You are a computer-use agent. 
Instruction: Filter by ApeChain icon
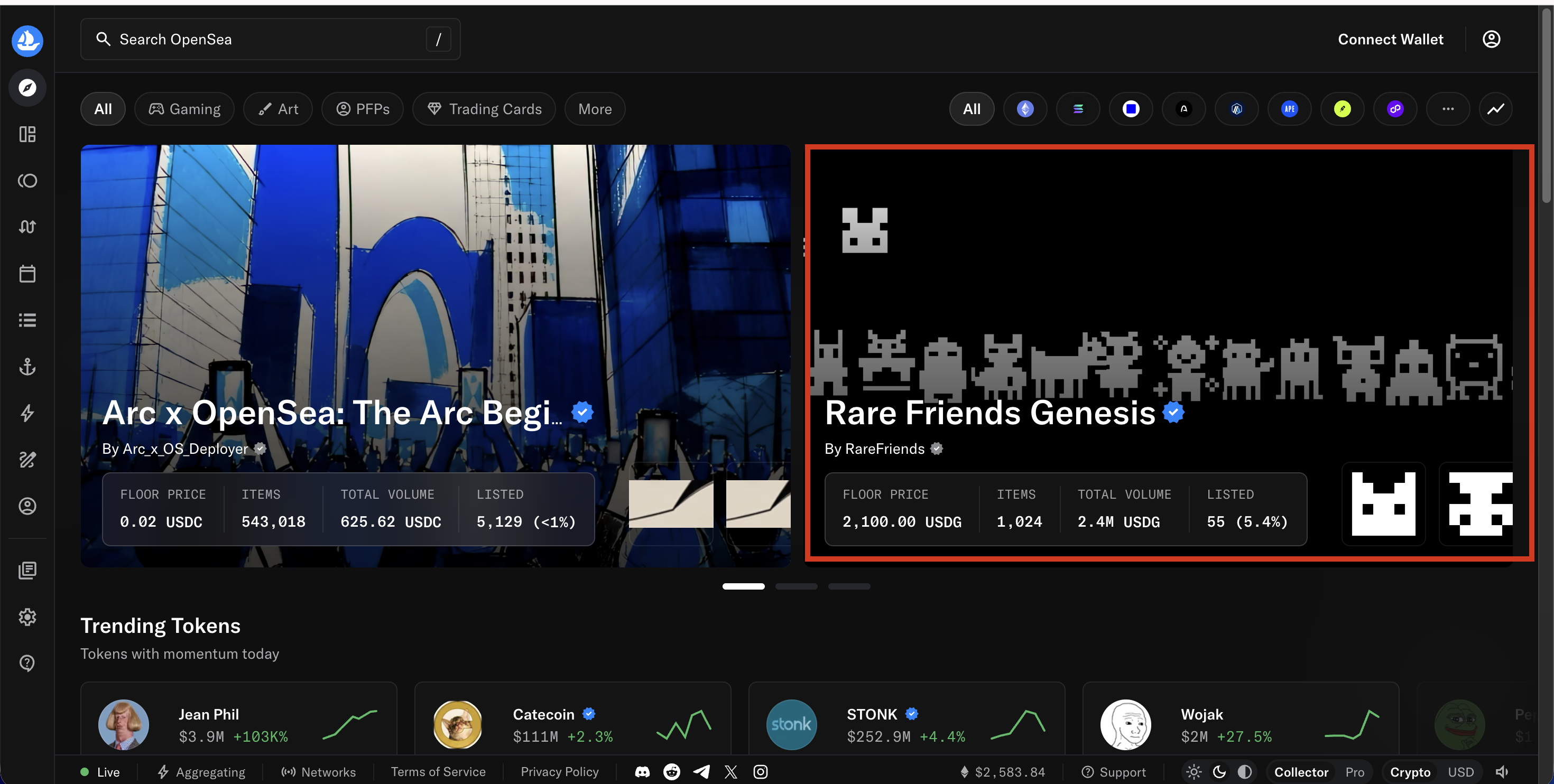click(x=1289, y=109)
